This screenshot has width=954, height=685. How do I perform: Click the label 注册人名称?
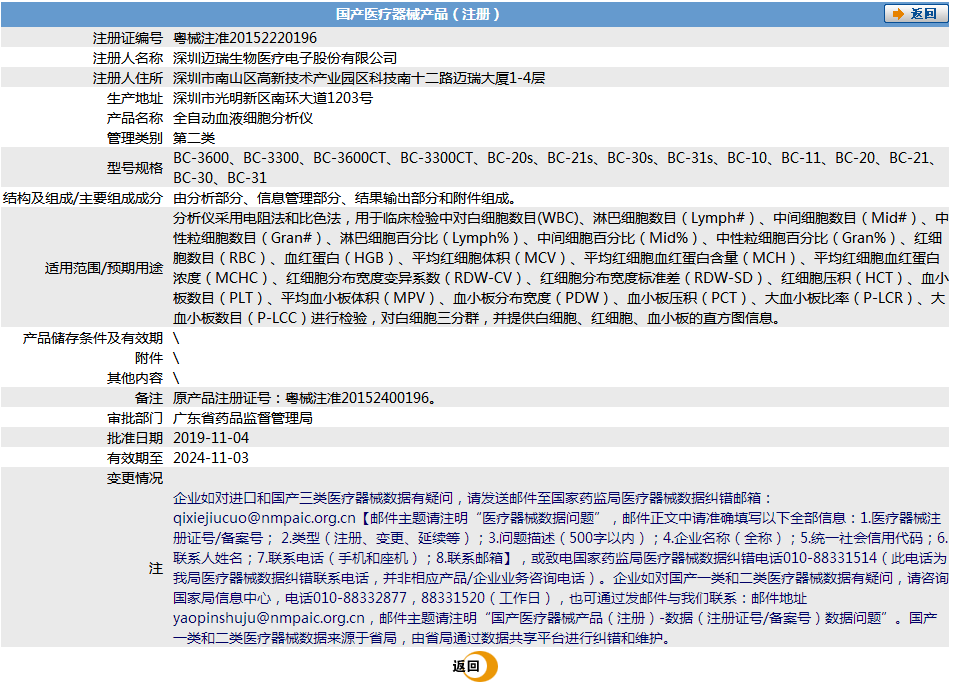point(128,58)
